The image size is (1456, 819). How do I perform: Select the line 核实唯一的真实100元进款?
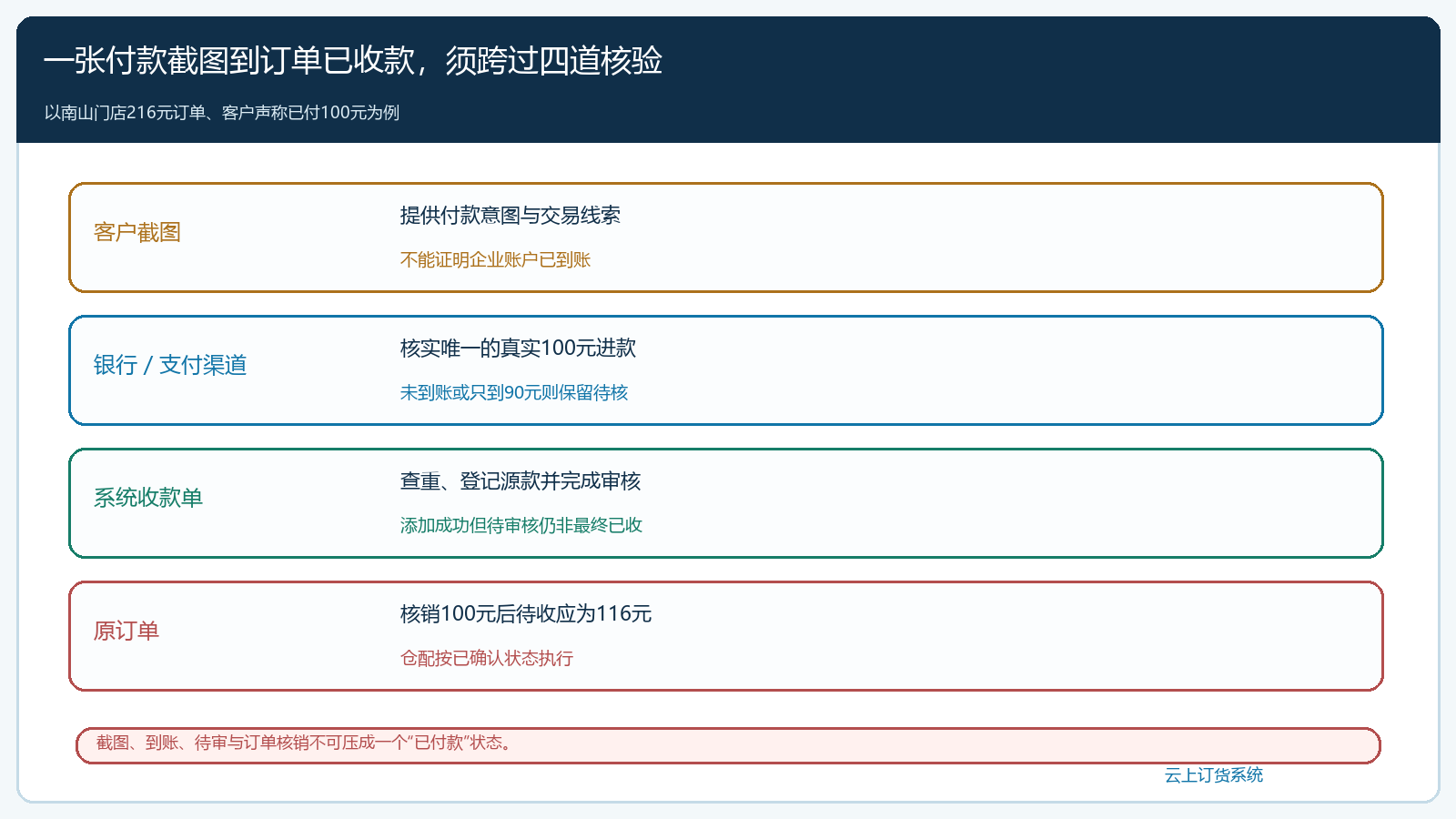(519, 349)
